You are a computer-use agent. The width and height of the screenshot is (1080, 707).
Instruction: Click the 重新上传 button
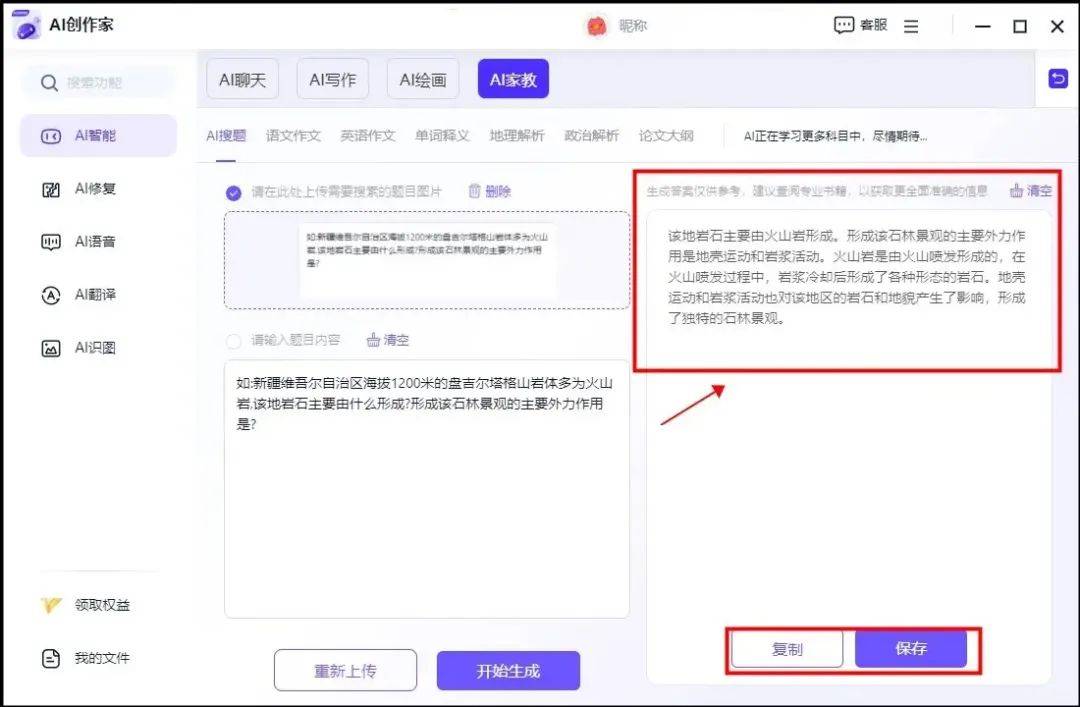click(345, 670)
